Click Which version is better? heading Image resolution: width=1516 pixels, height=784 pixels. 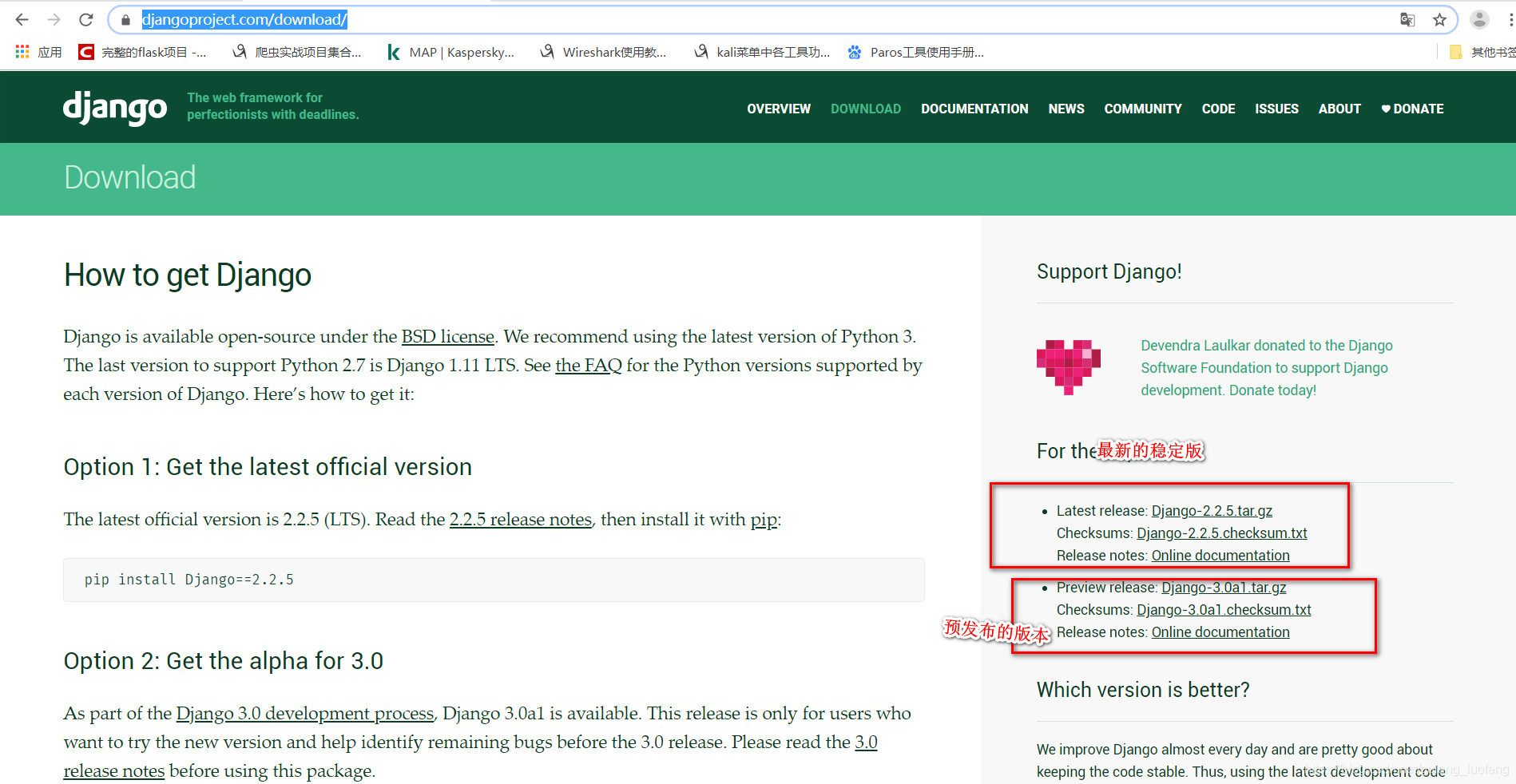point(1143,690)
